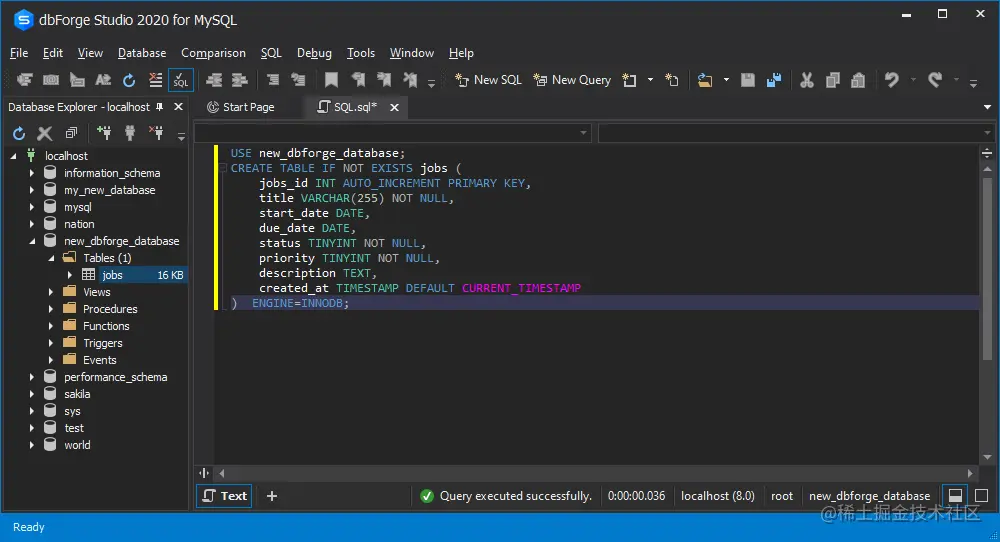The width and height of the screenshot is (1000, 542).
Task: Expand the my_new_database node
Action: click(x=31, y=190)
